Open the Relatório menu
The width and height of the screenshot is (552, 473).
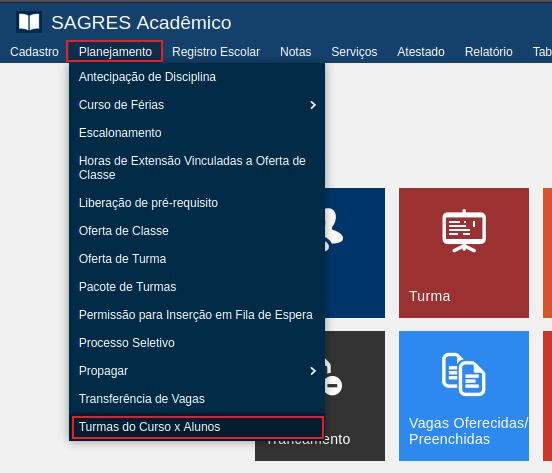click(x=489, y=52)
